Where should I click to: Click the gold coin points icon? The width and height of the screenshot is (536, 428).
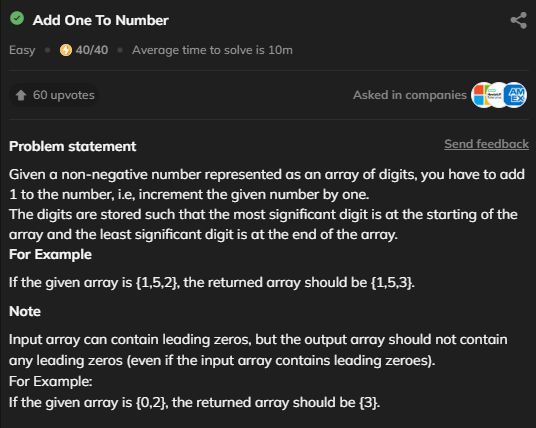tap(66, 50)
